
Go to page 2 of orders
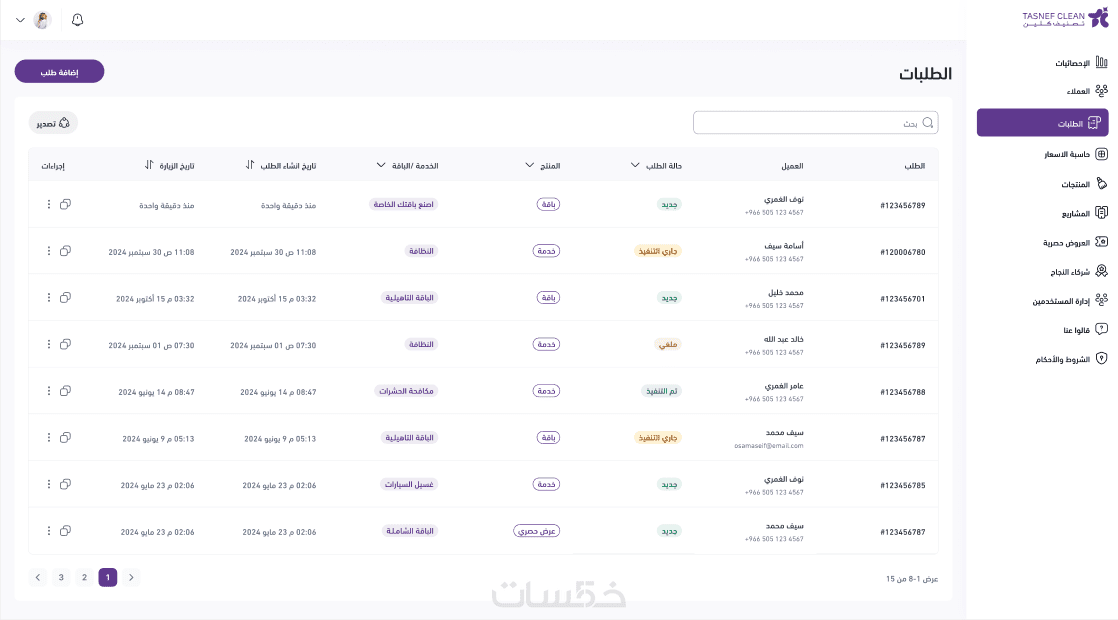(84, 577)
